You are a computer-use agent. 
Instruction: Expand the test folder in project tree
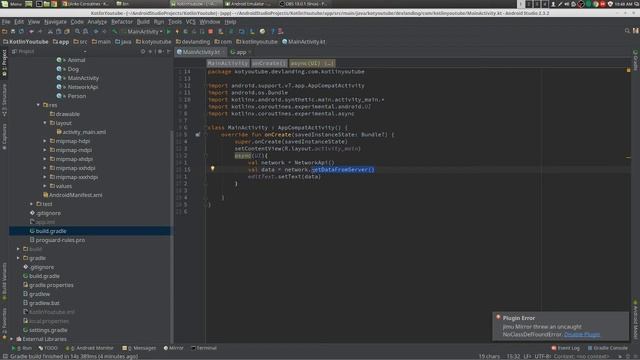(32, 204)
